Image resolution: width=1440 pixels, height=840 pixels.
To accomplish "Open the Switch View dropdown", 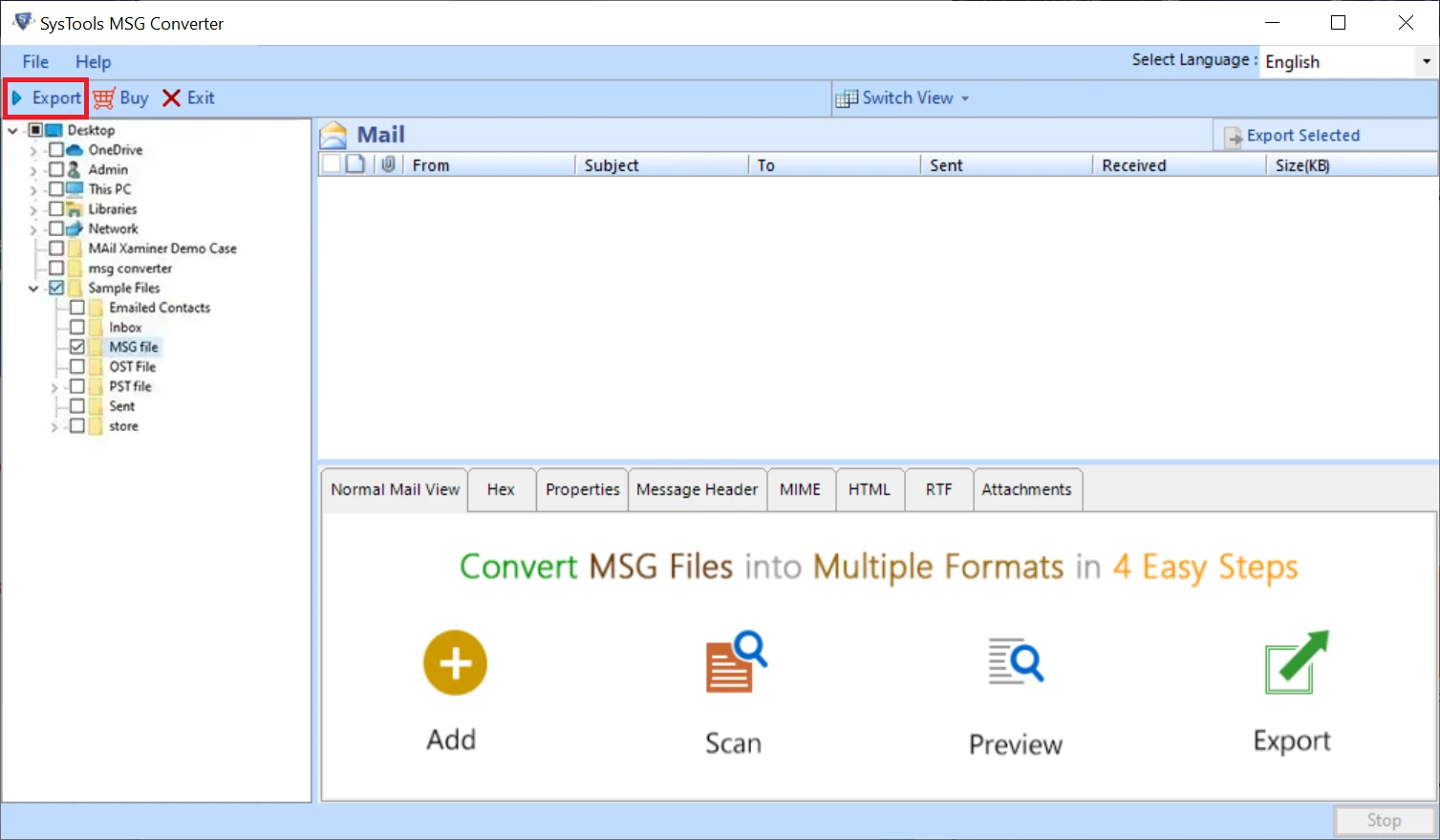I will coord(902,97).
